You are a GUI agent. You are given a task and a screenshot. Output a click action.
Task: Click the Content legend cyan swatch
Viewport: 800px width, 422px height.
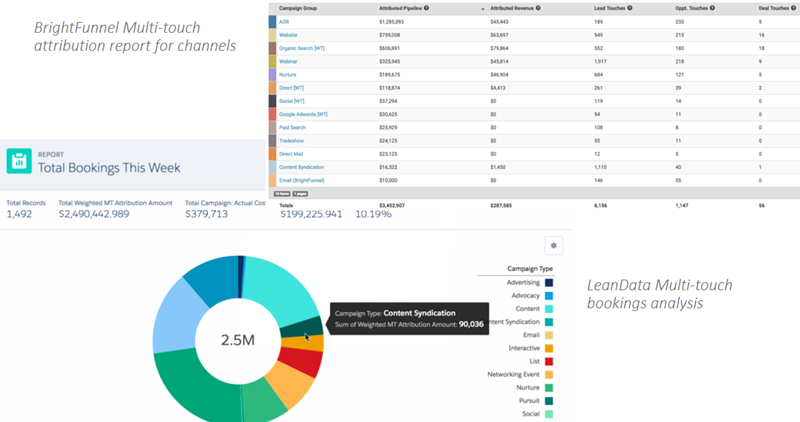coord(549,309)
